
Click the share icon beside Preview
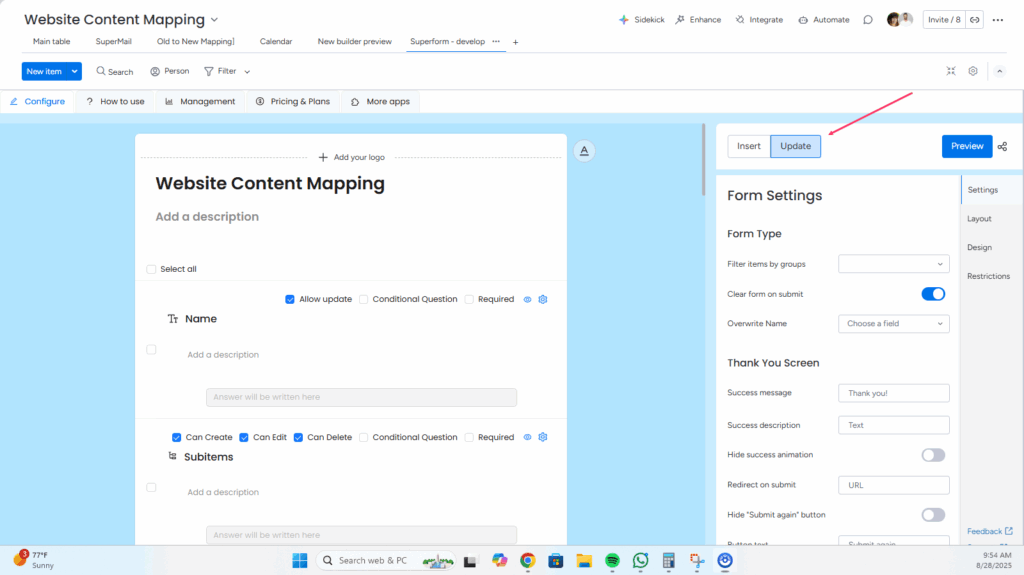tap(1002, 147)
